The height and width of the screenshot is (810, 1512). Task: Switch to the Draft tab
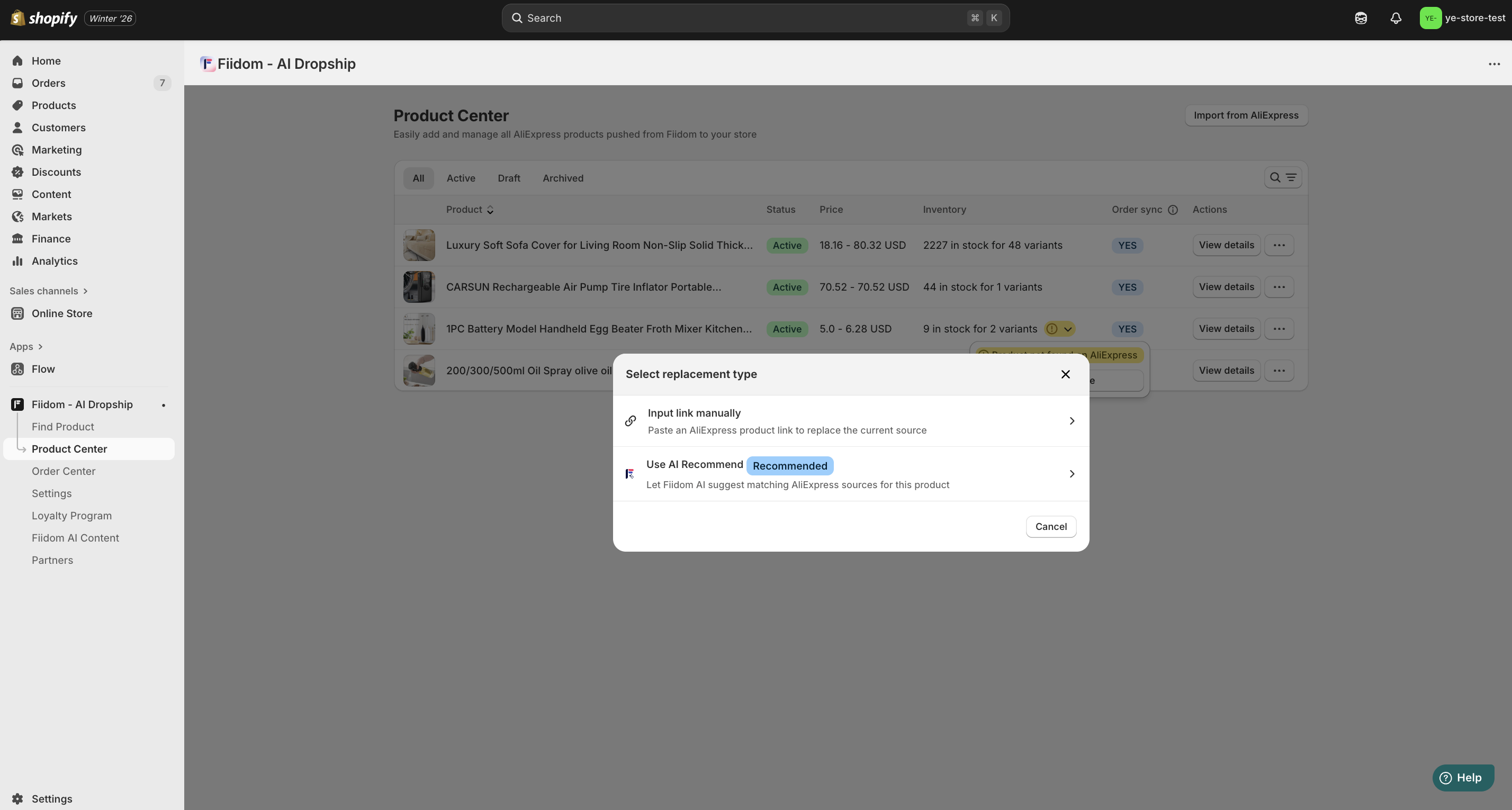pyautogui.click(x=508, y=178)
